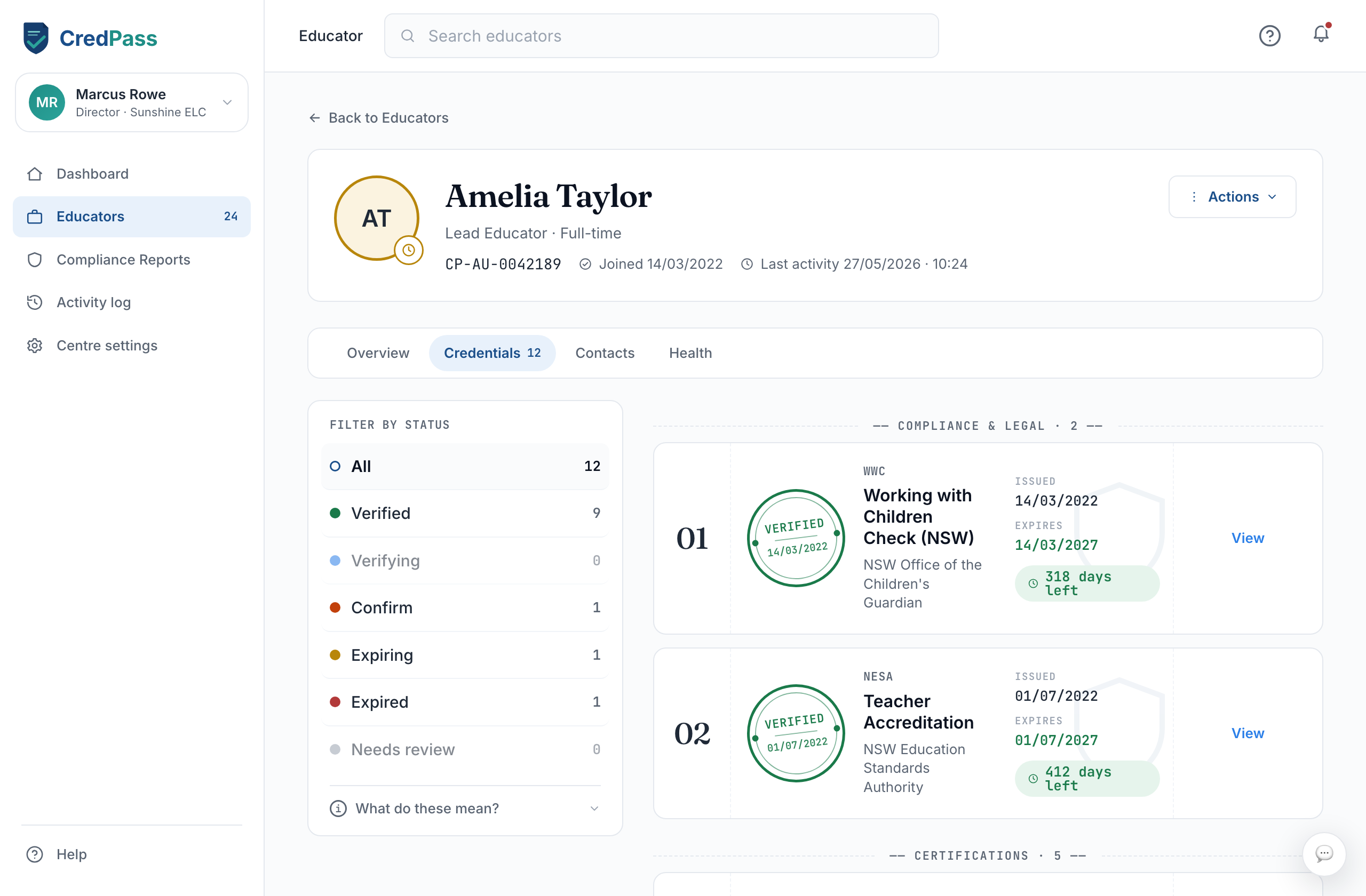Filter credentials by Confirm status
This screenshot has width=1366, height=896.
[465, 607]
